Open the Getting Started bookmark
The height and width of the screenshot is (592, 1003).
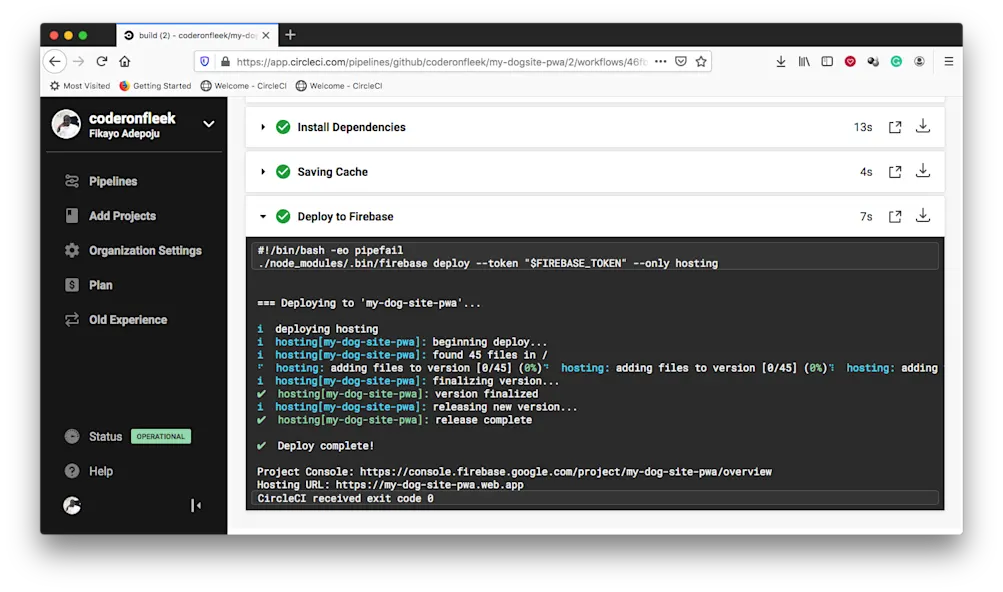[x=155, y=86]
